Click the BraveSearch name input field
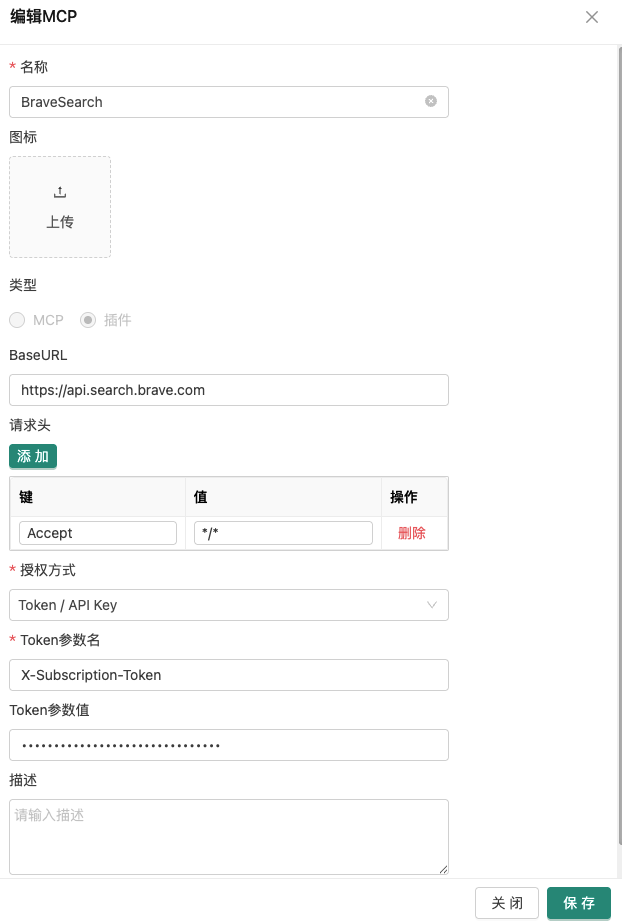 tap(215, 102)
